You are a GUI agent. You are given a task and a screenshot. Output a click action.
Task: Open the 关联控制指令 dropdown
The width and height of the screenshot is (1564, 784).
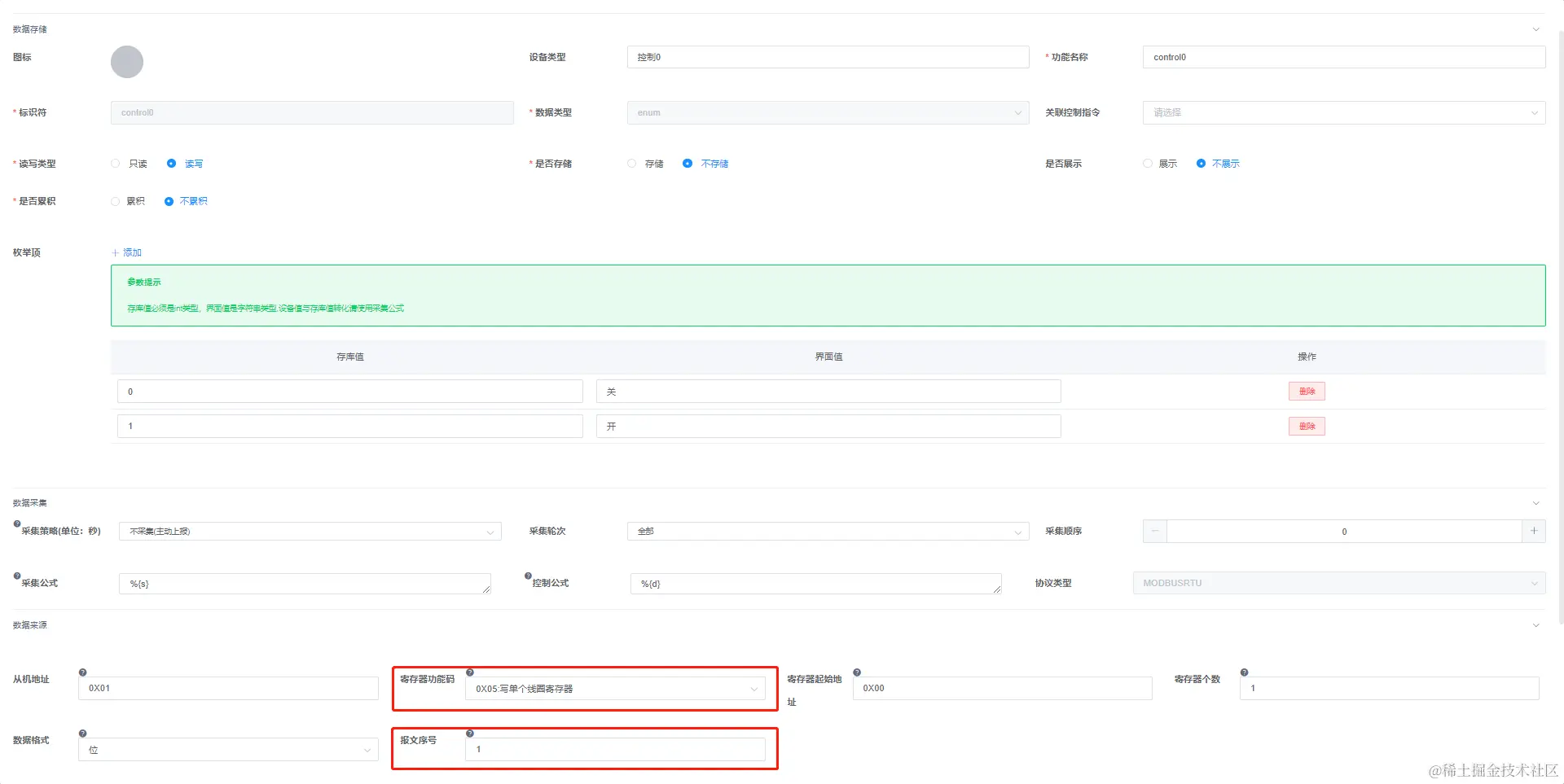(1344, 112)
